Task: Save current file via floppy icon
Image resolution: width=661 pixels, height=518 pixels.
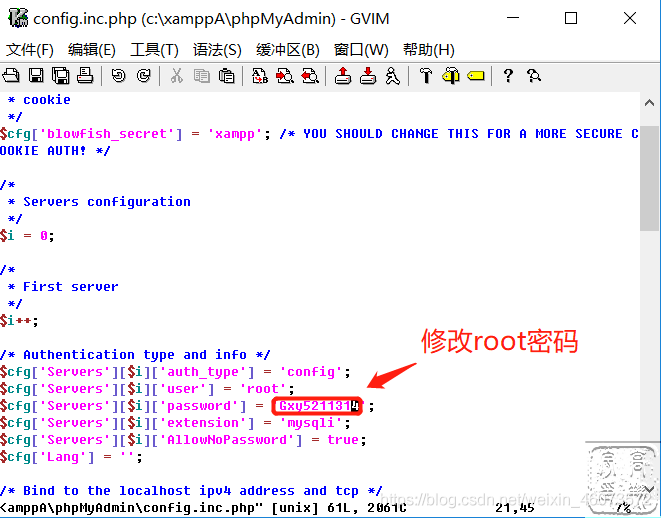Action: click(x=36, y=76)
